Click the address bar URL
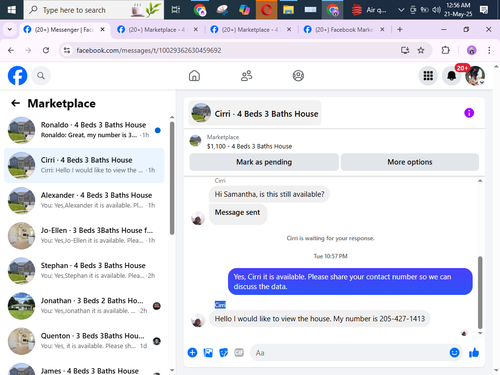Screen dimensions: 500x375 tap(149, 50)
